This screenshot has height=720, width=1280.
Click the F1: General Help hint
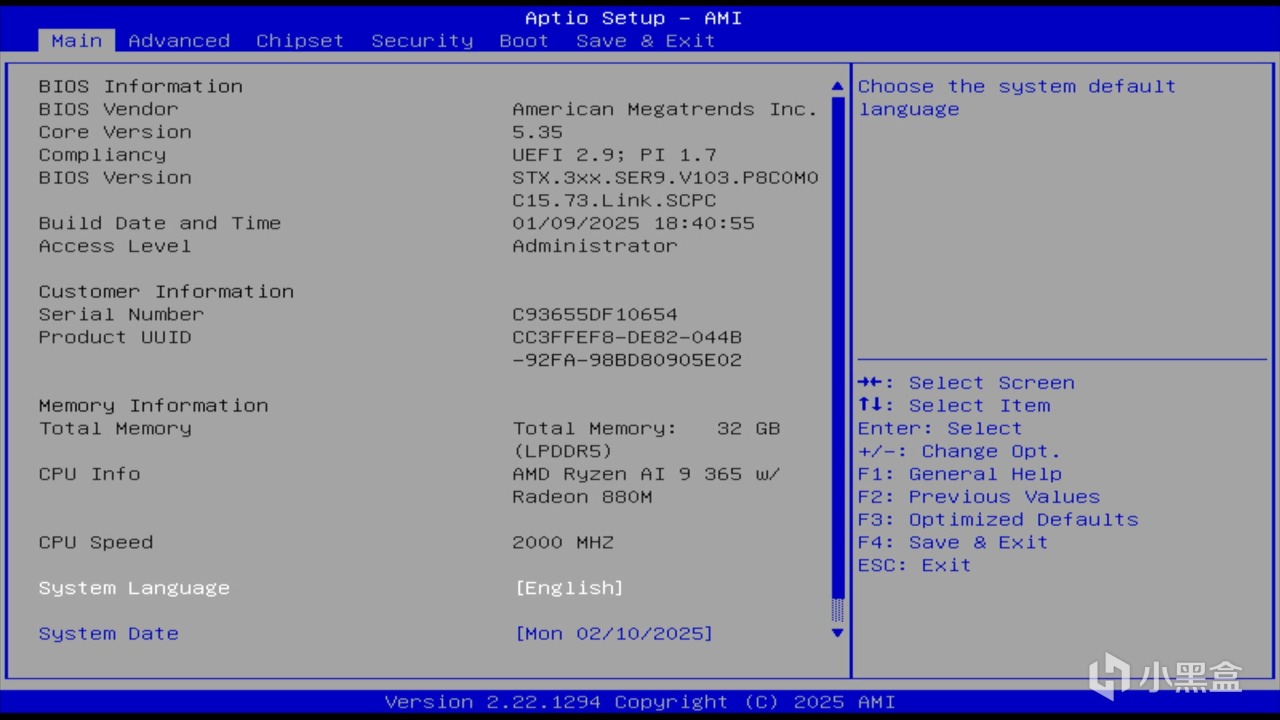pyautogui.click(x=960, y=474)
